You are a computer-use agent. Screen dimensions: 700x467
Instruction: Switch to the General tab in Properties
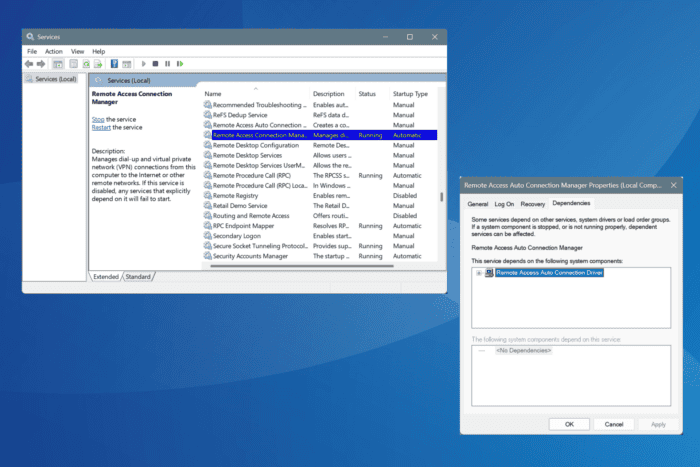coord(478,204)
